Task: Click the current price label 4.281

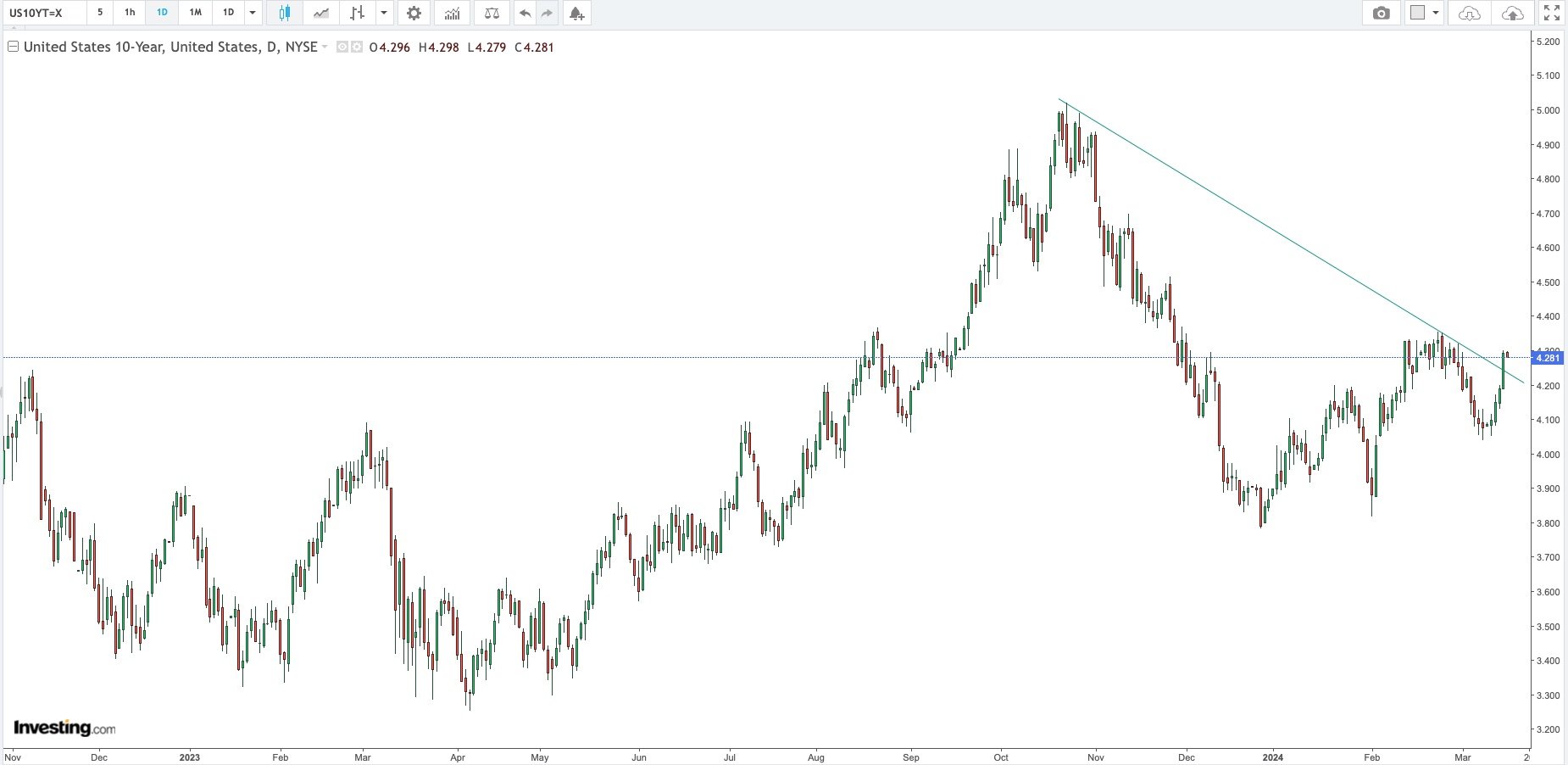Action: 1548,358
